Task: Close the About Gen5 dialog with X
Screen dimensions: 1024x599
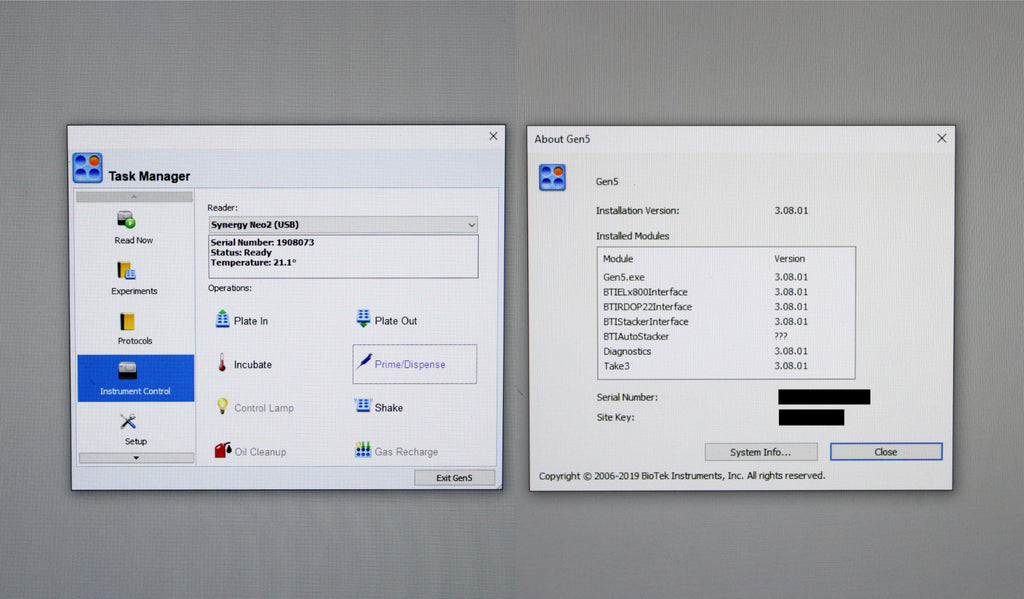Action: click(941, 138)
